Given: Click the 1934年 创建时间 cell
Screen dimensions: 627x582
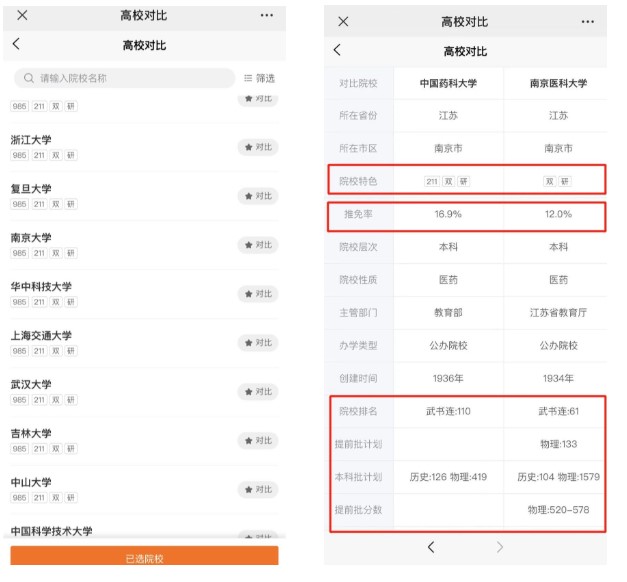Looking at the screenshot, I should click(x=558, y=378).
